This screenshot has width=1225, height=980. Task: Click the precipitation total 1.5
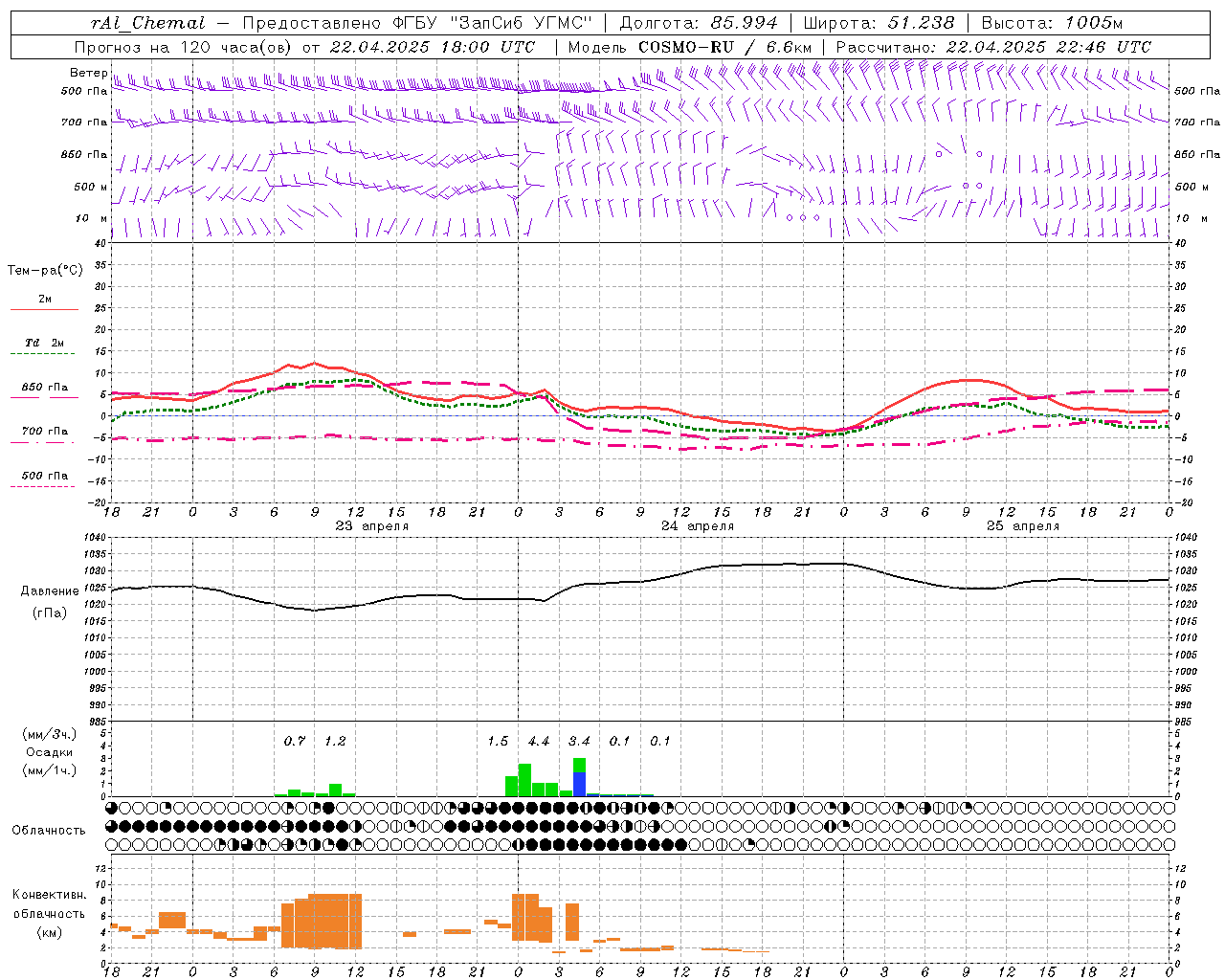498,742
